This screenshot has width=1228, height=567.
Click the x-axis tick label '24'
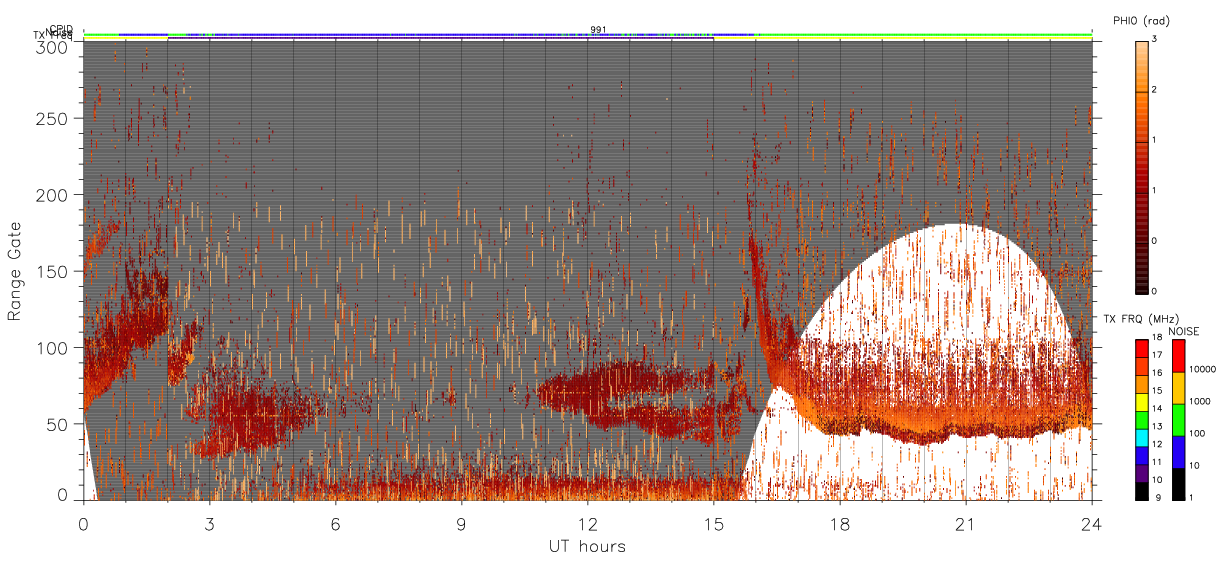pyautogui.click(x=1091, y=523)
